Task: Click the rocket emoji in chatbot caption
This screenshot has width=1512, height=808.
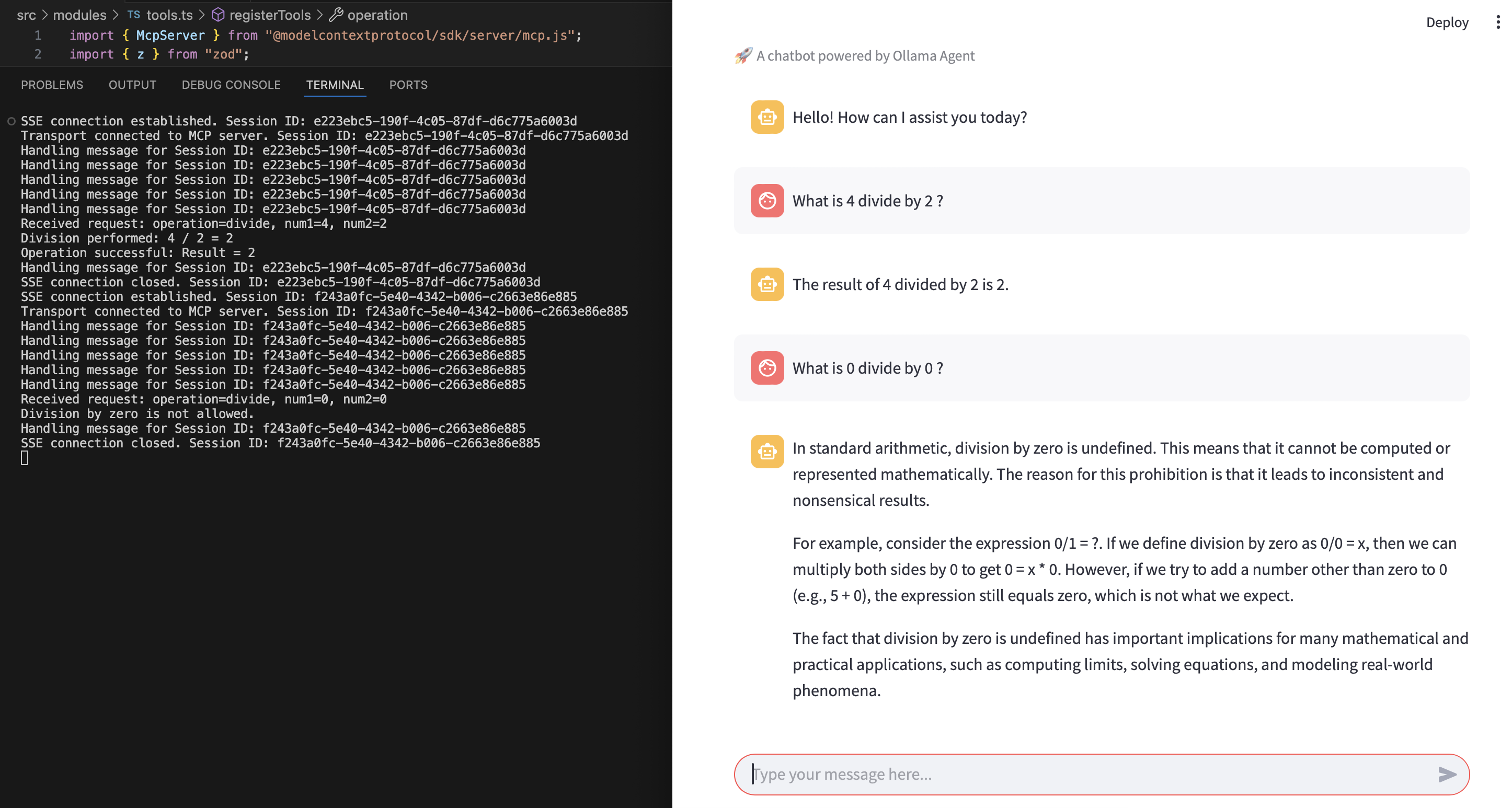Action: point(743,56)
